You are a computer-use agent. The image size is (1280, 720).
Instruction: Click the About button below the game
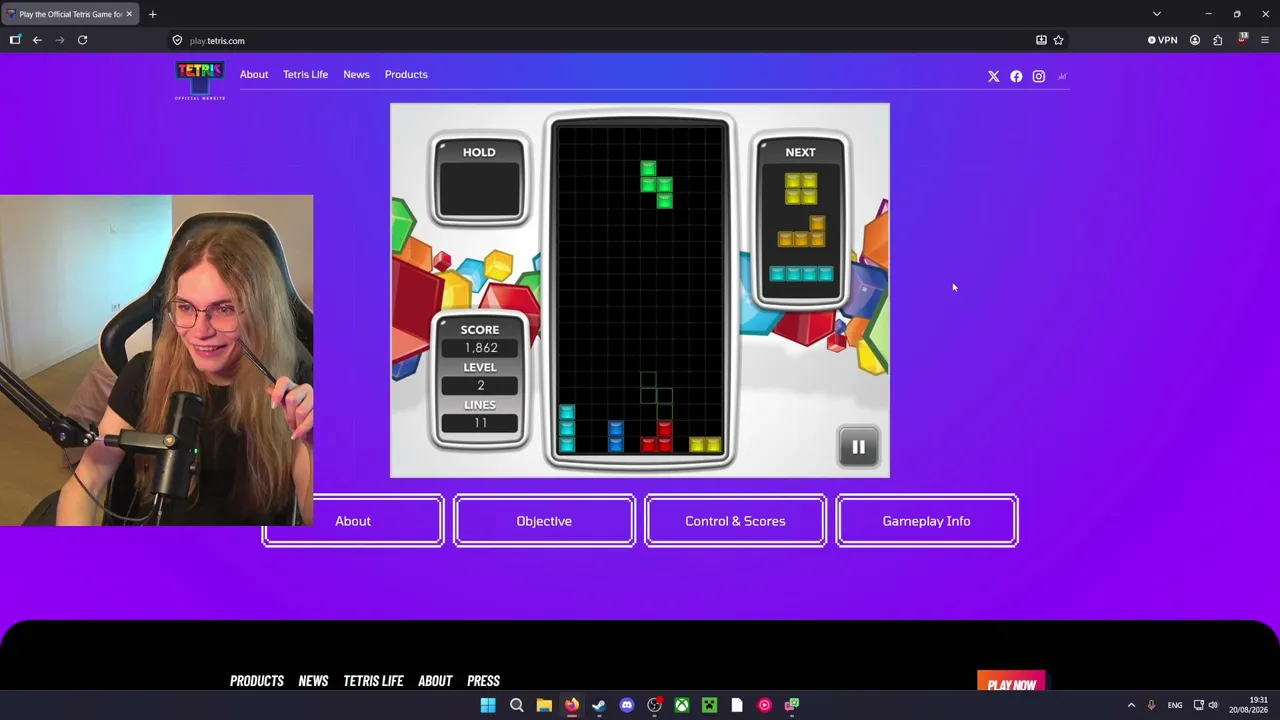pyautogui.click(x=353, y=521)
